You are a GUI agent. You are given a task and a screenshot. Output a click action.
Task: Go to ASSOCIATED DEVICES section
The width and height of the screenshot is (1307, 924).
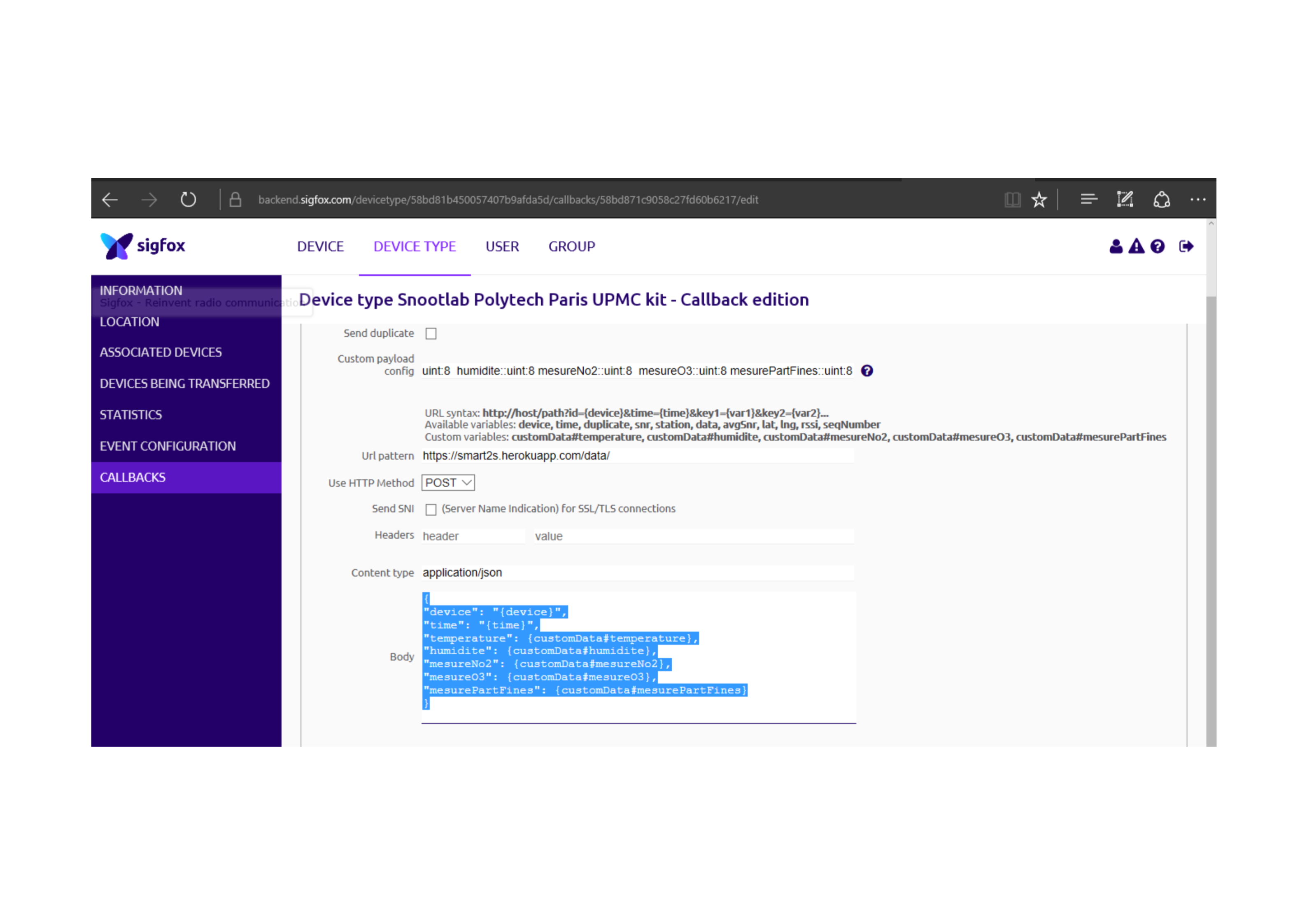click(x=161, y=352)
